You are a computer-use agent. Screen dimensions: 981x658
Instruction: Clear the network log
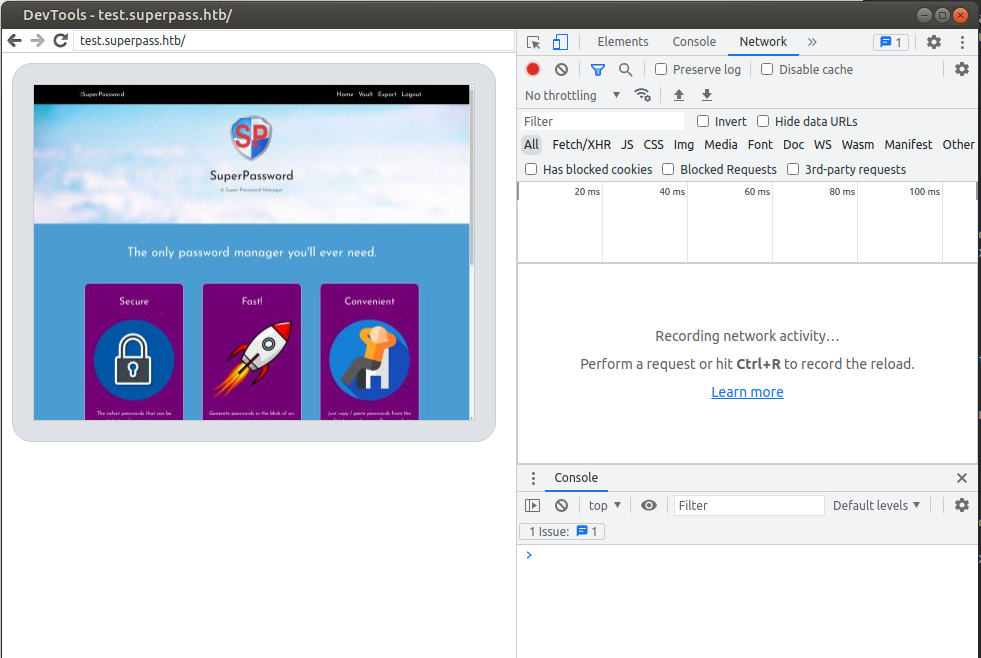click(561, 69)
